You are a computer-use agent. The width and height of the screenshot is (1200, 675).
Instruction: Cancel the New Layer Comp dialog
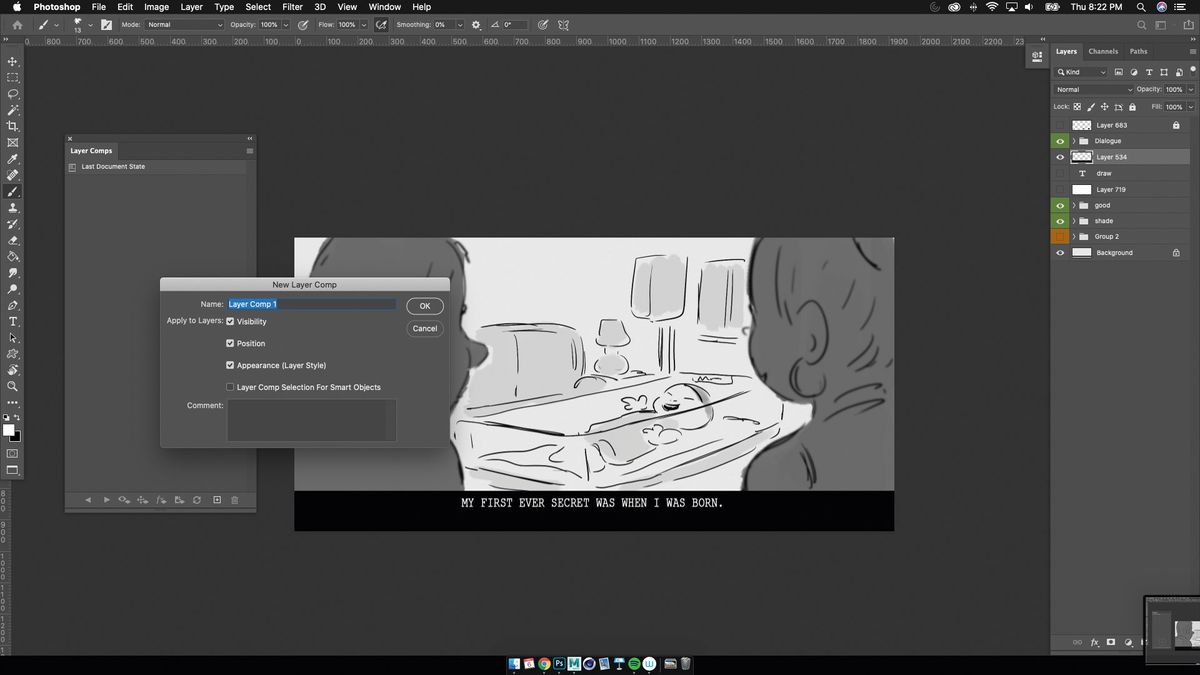point(424,328)
